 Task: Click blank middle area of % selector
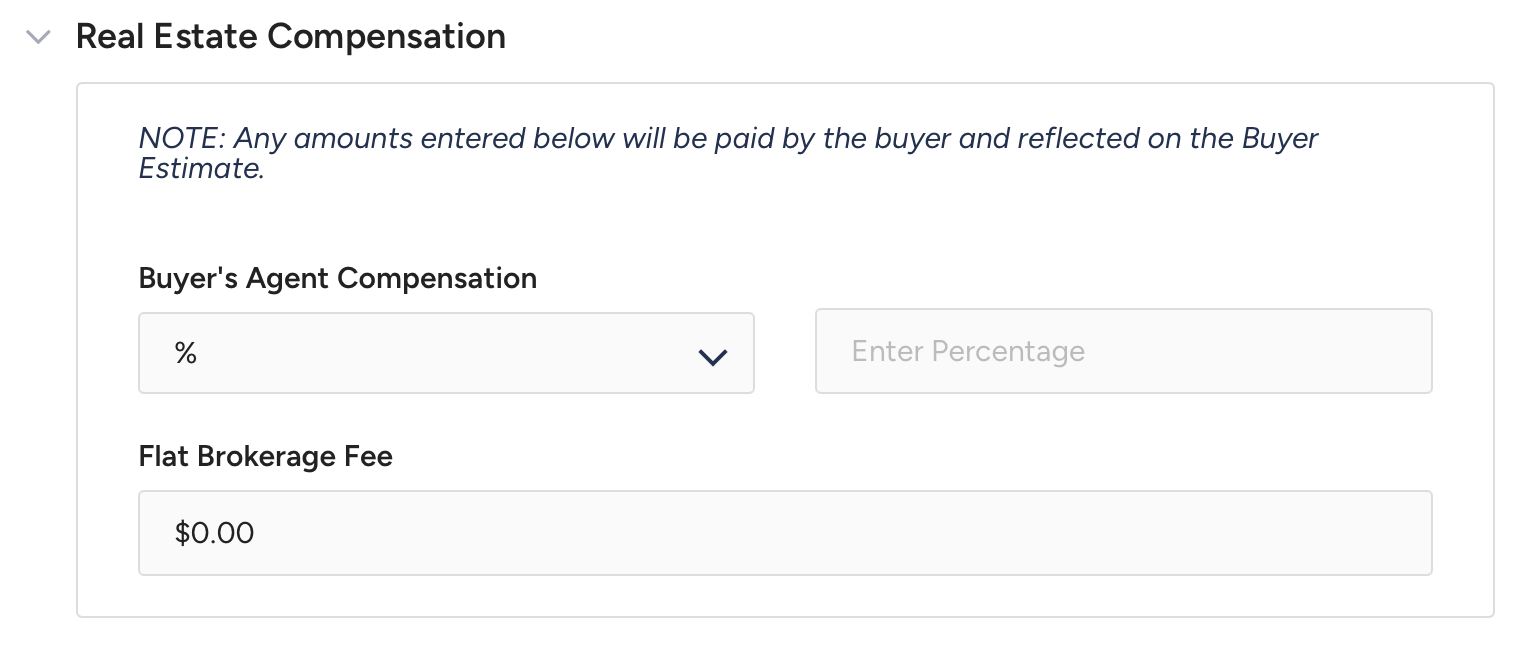[x=440, y=352]
